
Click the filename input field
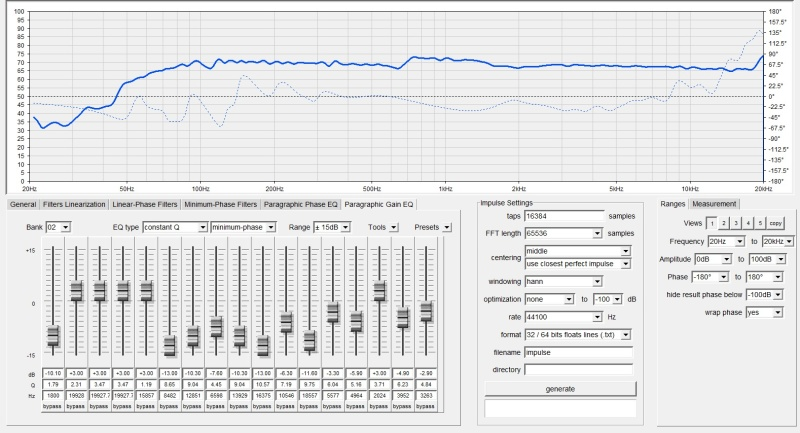click(x=579, y=354)
